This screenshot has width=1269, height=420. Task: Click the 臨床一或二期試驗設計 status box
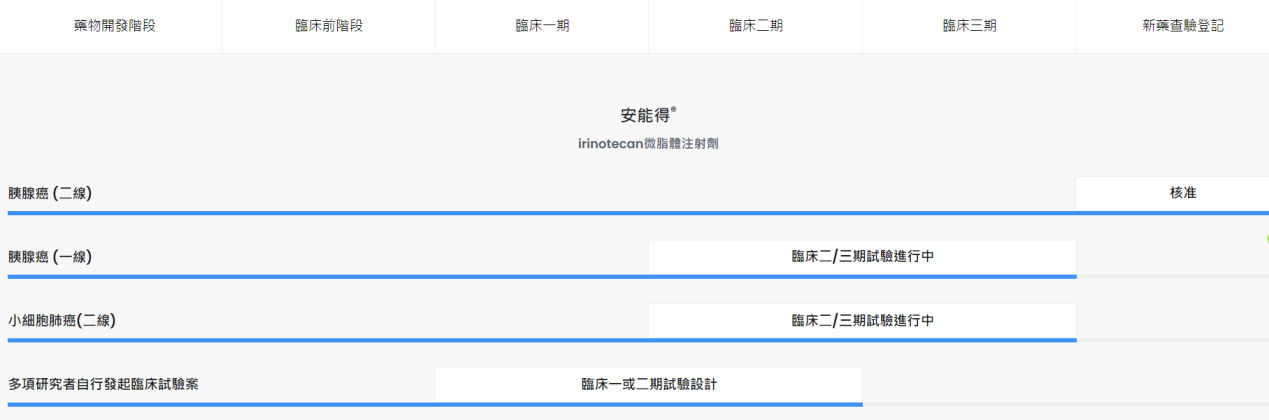click(x=648, y=384)
